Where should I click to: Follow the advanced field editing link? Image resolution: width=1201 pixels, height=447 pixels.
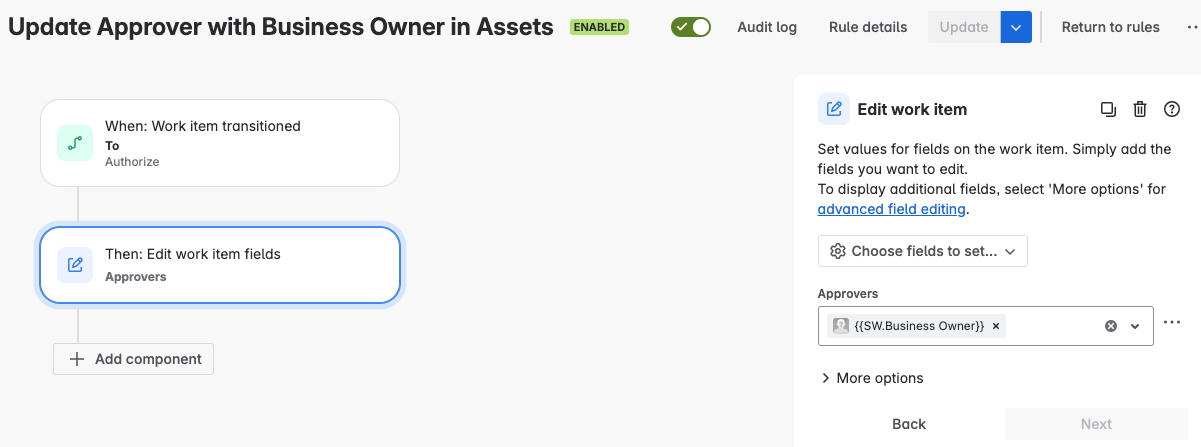[x=891, y=209]
